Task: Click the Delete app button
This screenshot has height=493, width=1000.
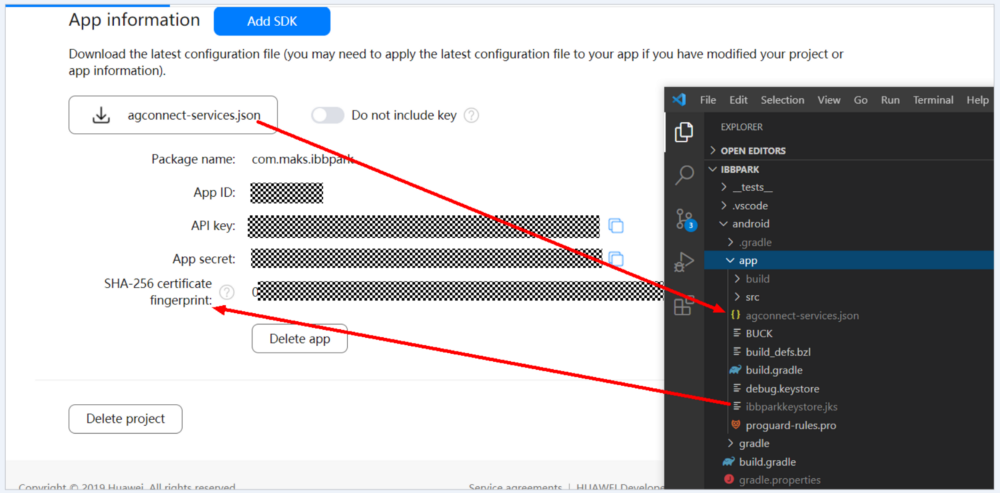Action: (x=300, y=339)
